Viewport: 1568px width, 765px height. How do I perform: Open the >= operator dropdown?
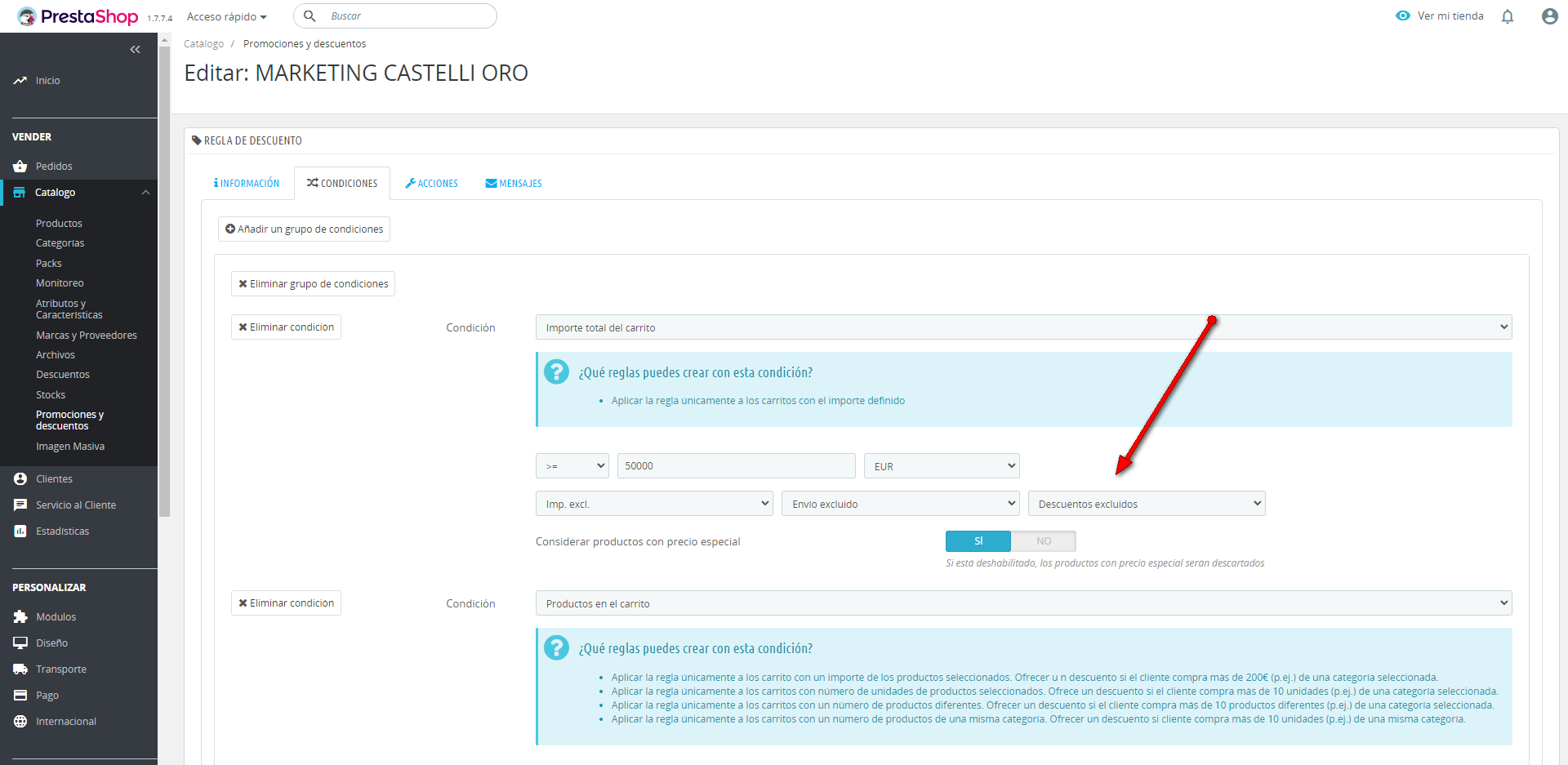coord(572,466)
